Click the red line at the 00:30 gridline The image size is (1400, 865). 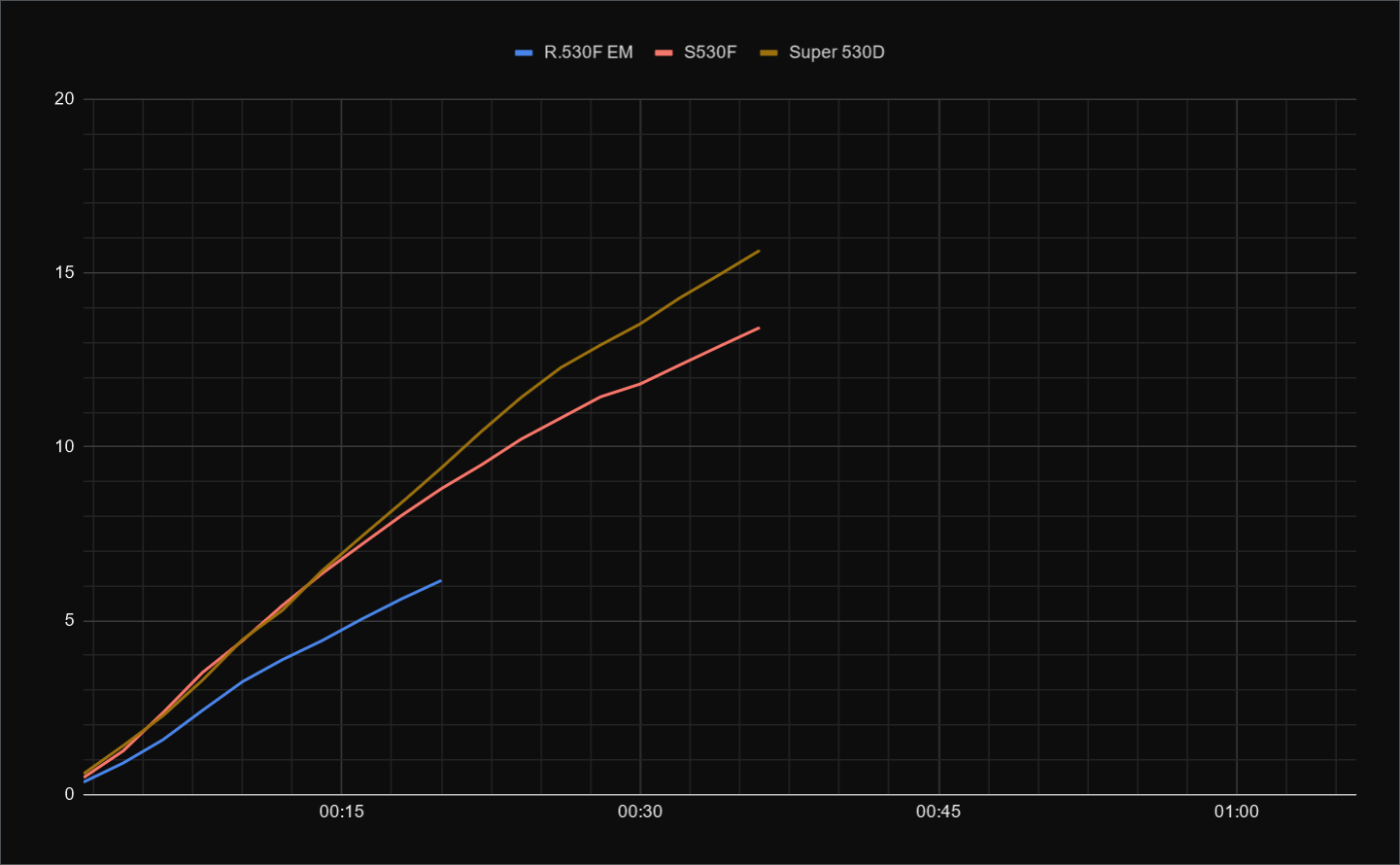pos(640,384)
